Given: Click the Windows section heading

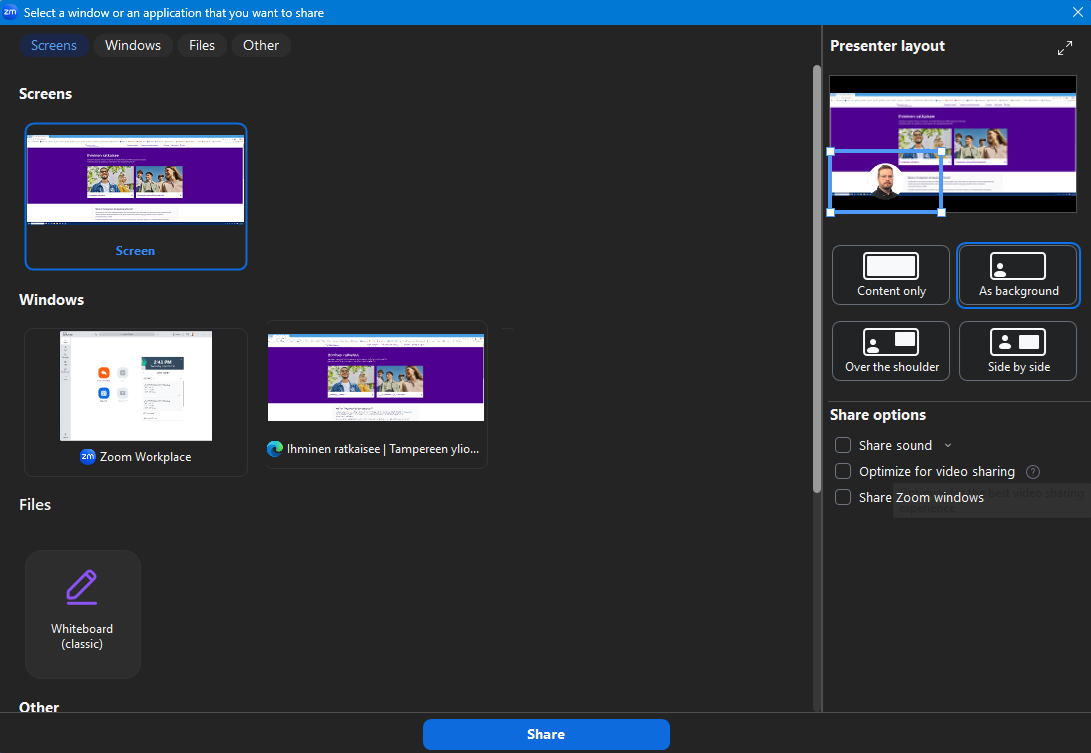Looking at the screenshot, I should (x=51, y=300).
